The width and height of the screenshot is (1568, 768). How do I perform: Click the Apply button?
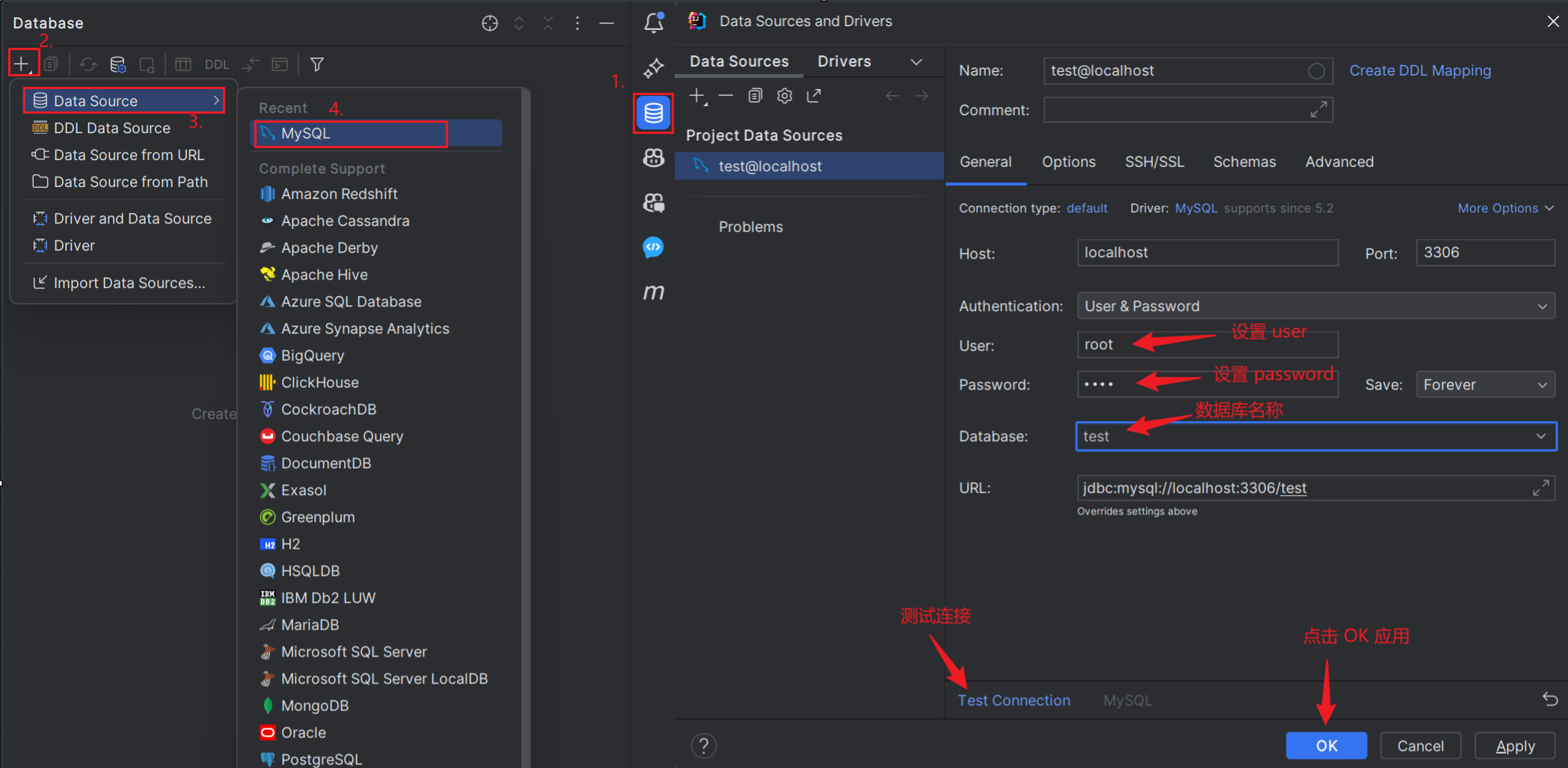(1515, 746)
